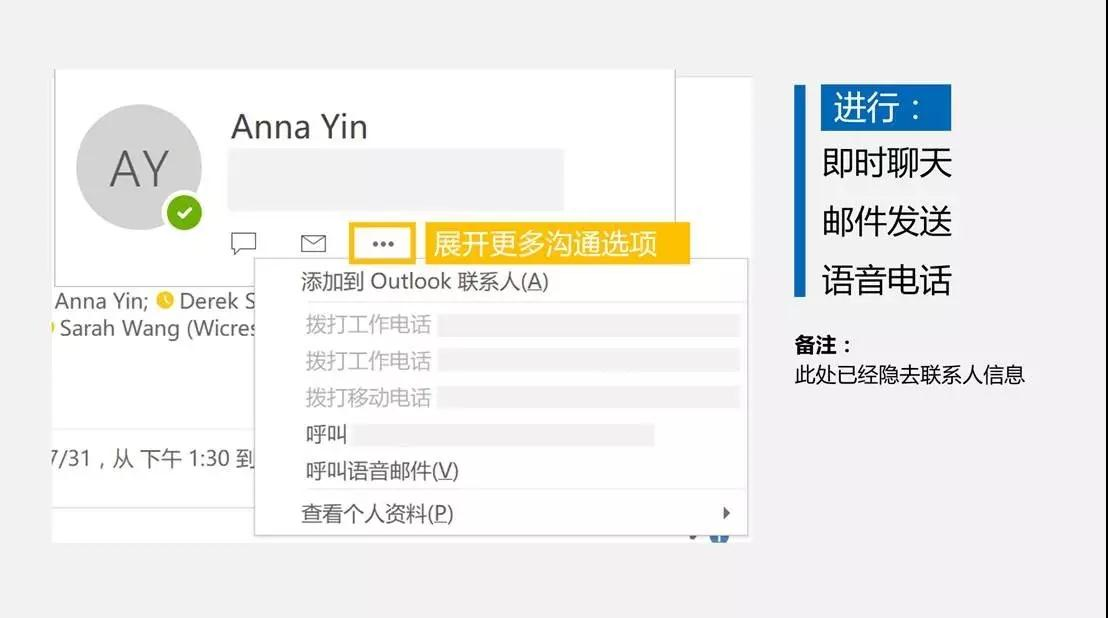Click the 邮件发送 text

(887, 222)
